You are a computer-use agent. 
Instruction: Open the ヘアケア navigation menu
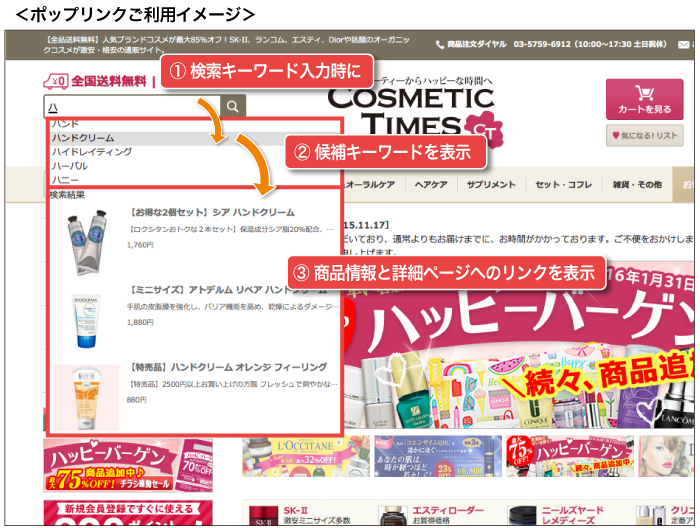[431, 184]
